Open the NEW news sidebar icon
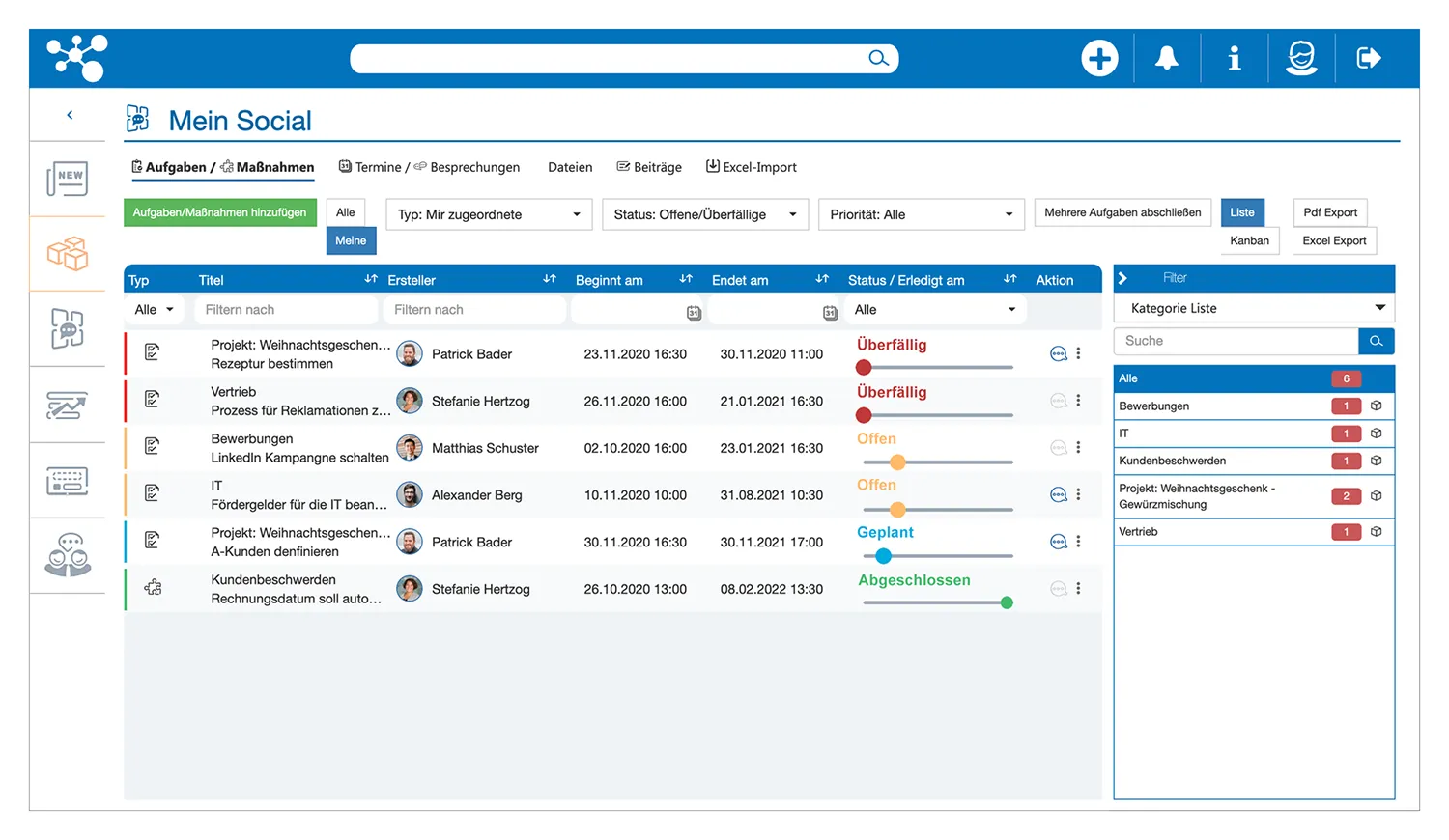This screenshot has width=1449, height=840. click(68, 179)
